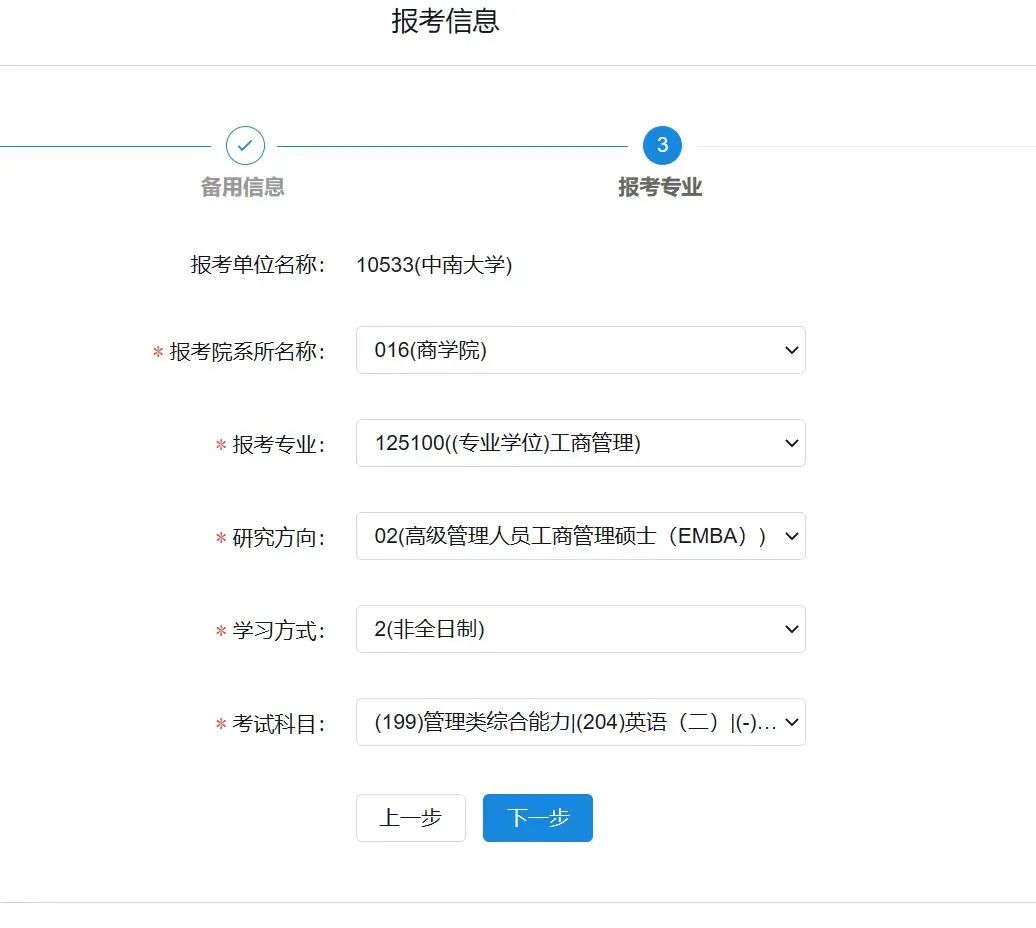
Task: Click the arrow on 016(商学院) dropdown
Action: [x=791, y=351]
